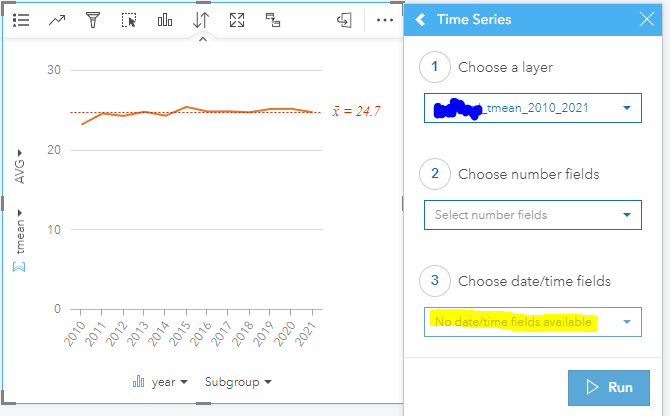Viewport: 670px width, 416px height.
Task: Click the Flip card icon
Action: pyautogui.click(x=344, y=20)
